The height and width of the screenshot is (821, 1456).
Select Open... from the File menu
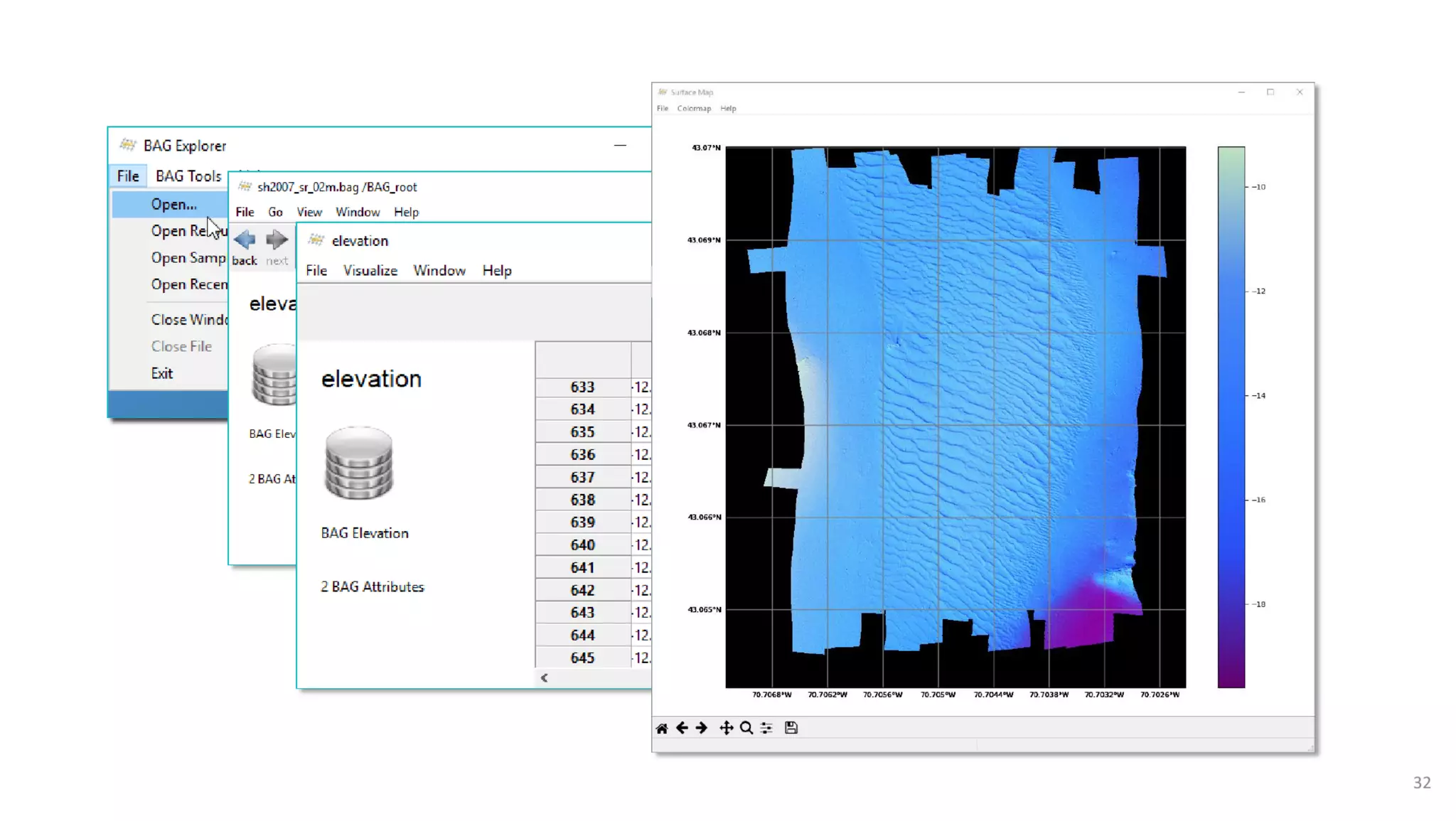(173, 205)
